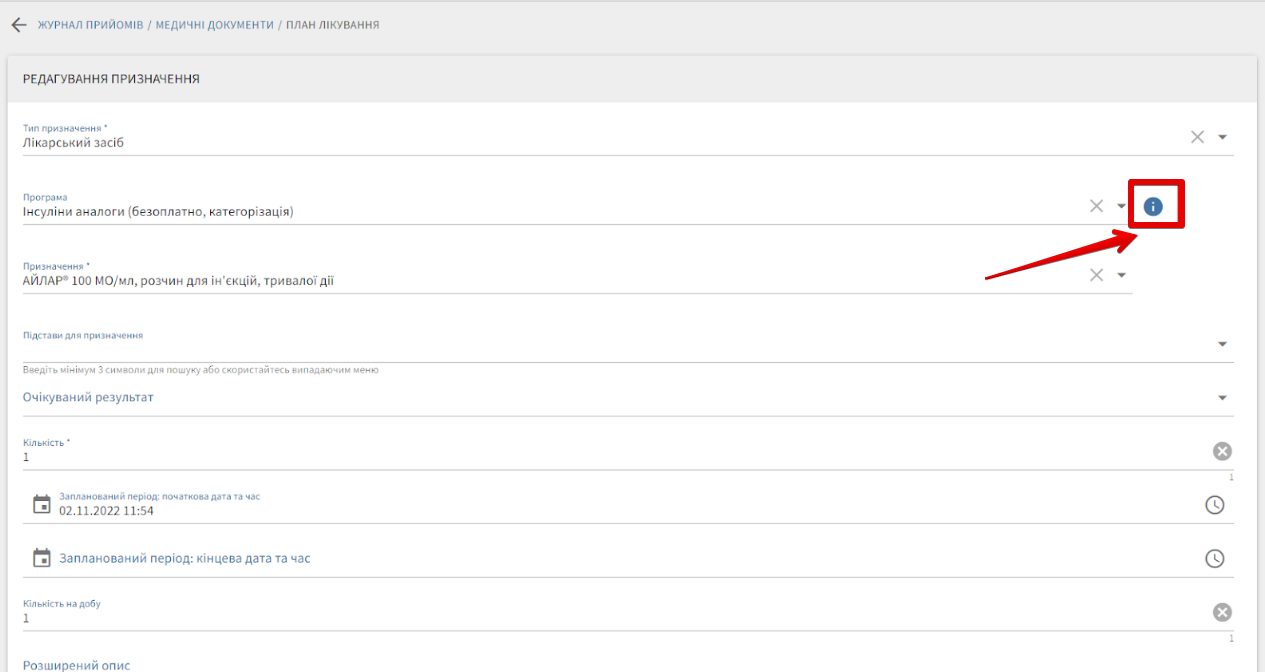Go to Медичні документи breadcrumb
This screenshot has height=672, width=1265.
[214, 25]
